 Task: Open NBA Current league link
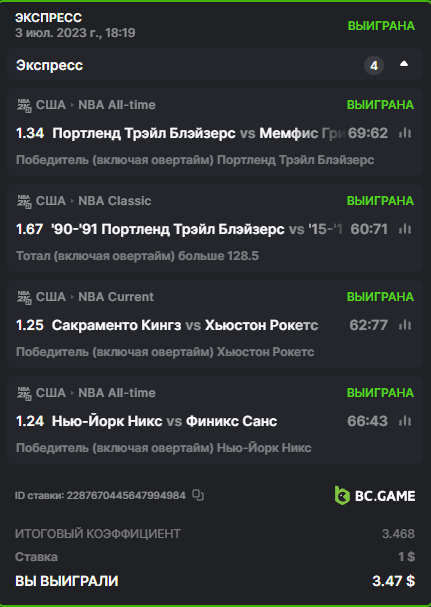pos(116,297)
